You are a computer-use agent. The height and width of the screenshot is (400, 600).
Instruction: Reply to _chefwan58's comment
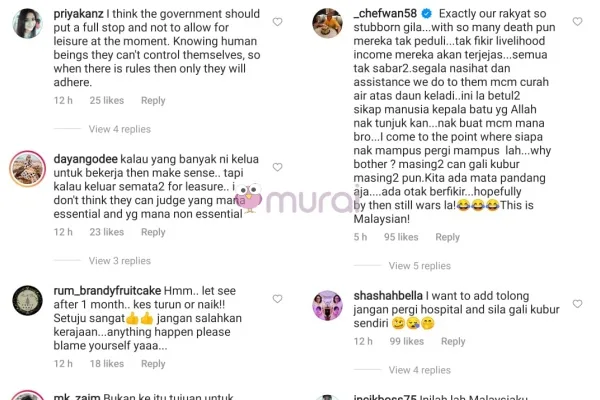coord(448,237)
